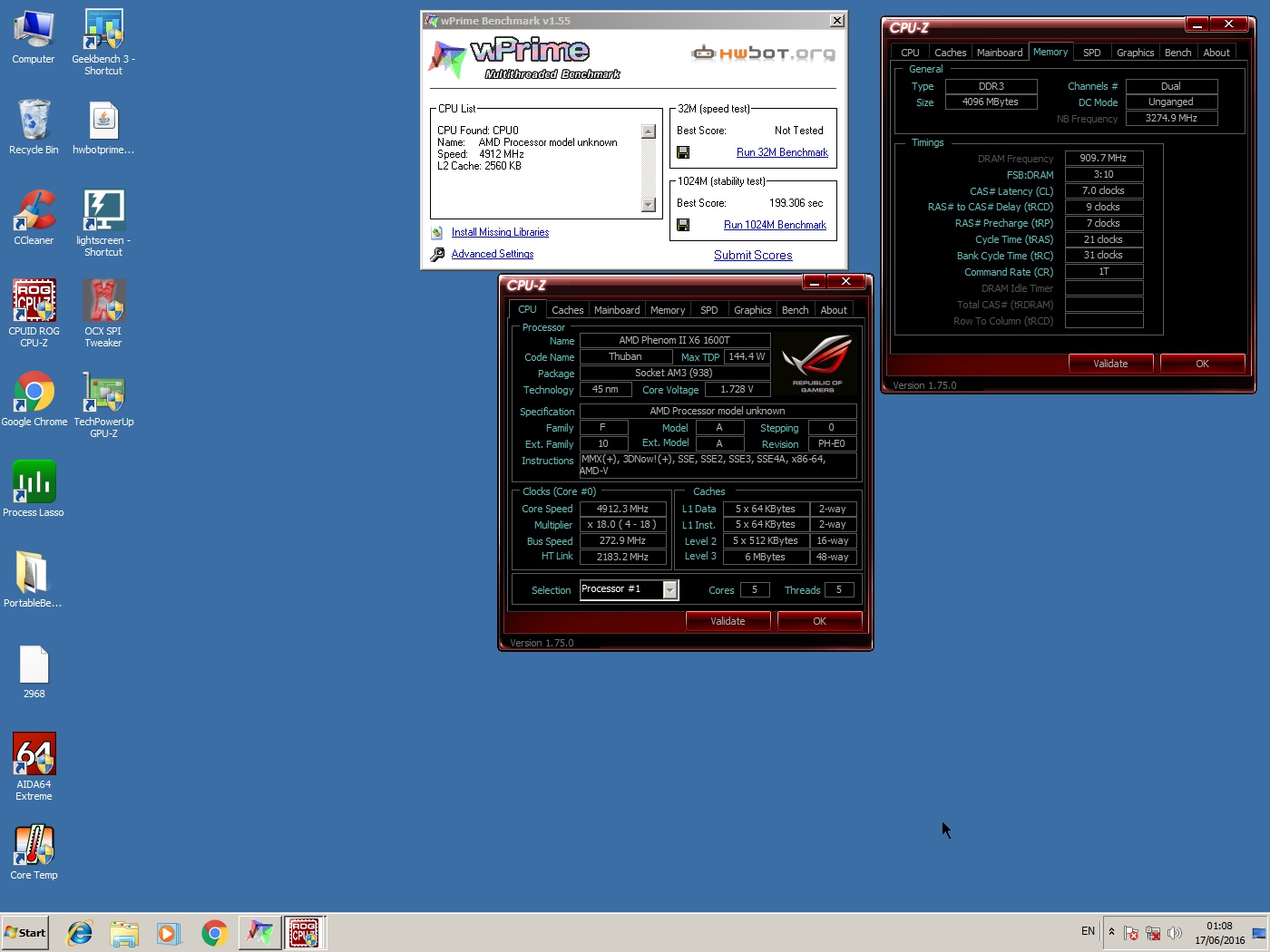The width and height of the screenshot is (1270, 952).
Task: Open the Mainboard tab in lower CPU-Z window
Action: tap(617, 310)
